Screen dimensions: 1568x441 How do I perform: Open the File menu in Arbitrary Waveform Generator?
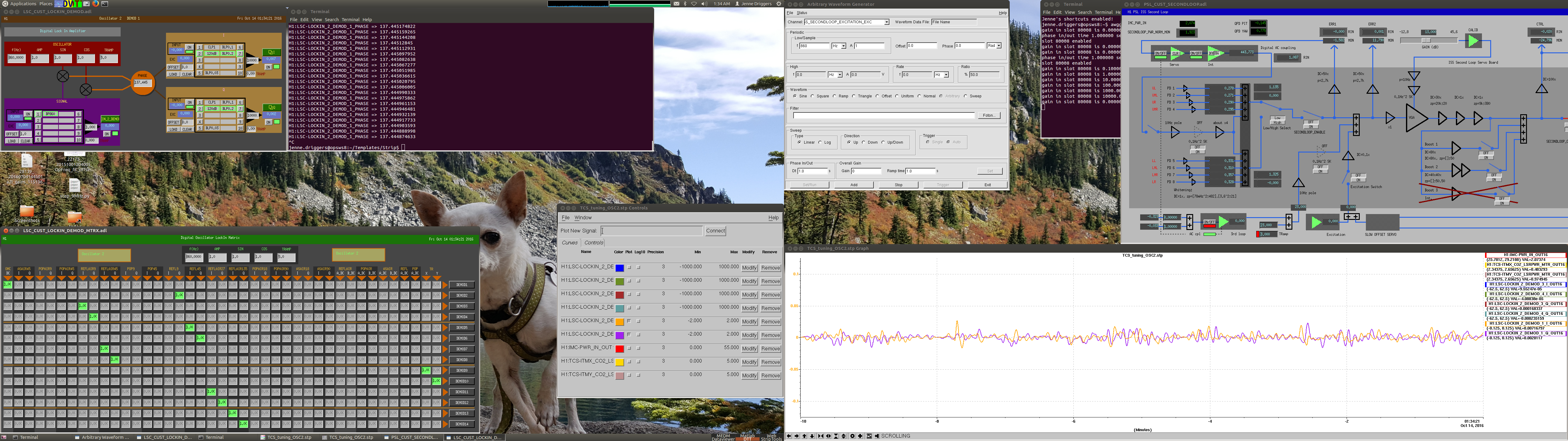coord(790,13)
